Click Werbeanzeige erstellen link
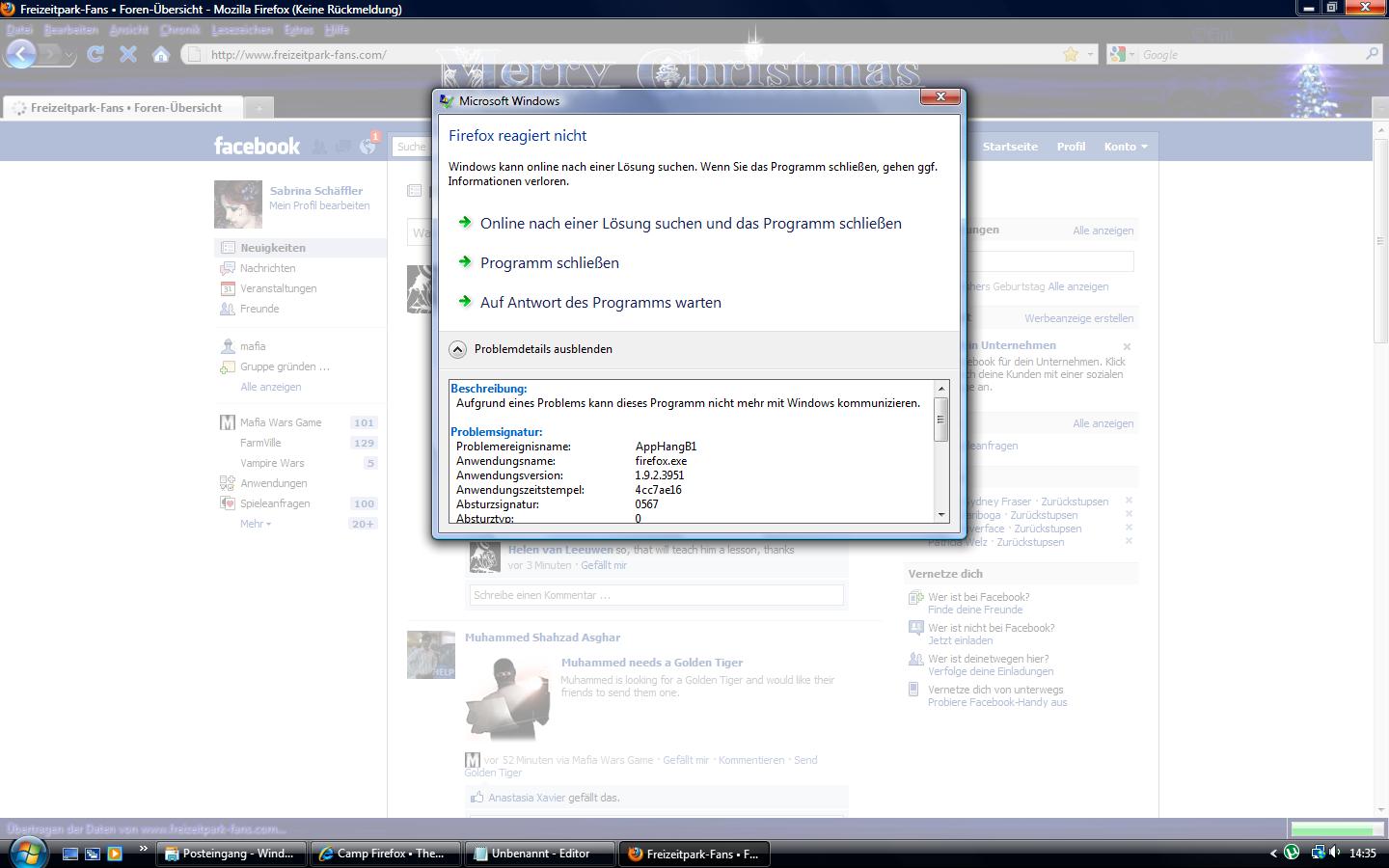The width and height of the screenshot is (1389, 868). [1078, 318]
